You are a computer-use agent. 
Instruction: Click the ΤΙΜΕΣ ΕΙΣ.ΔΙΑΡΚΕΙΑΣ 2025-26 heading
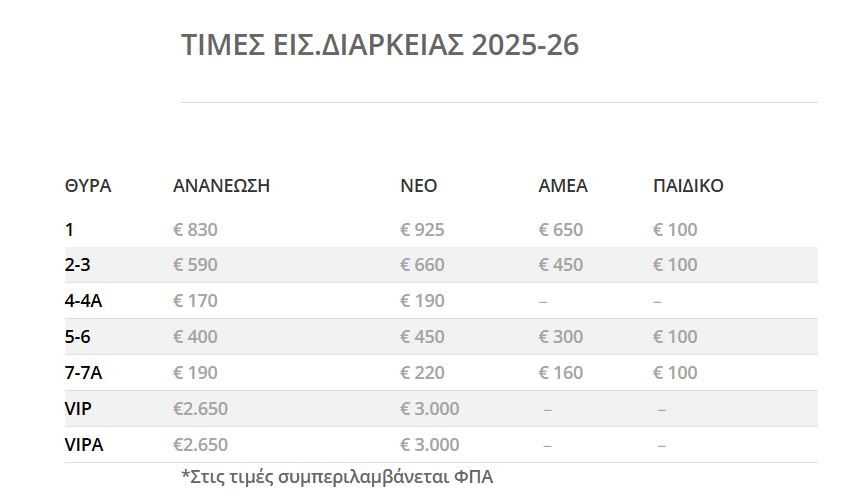pos(380,45)
